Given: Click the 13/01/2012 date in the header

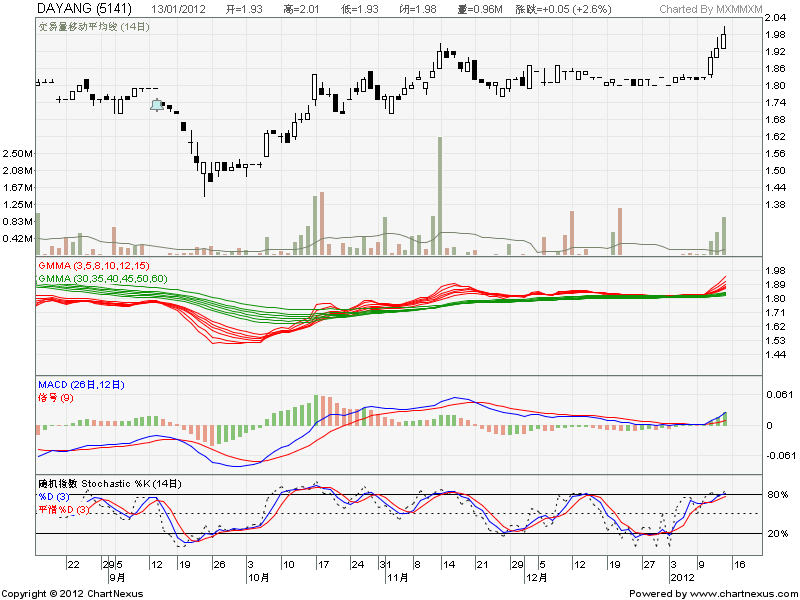Looking at the screenshot, I should click(180, 9).
